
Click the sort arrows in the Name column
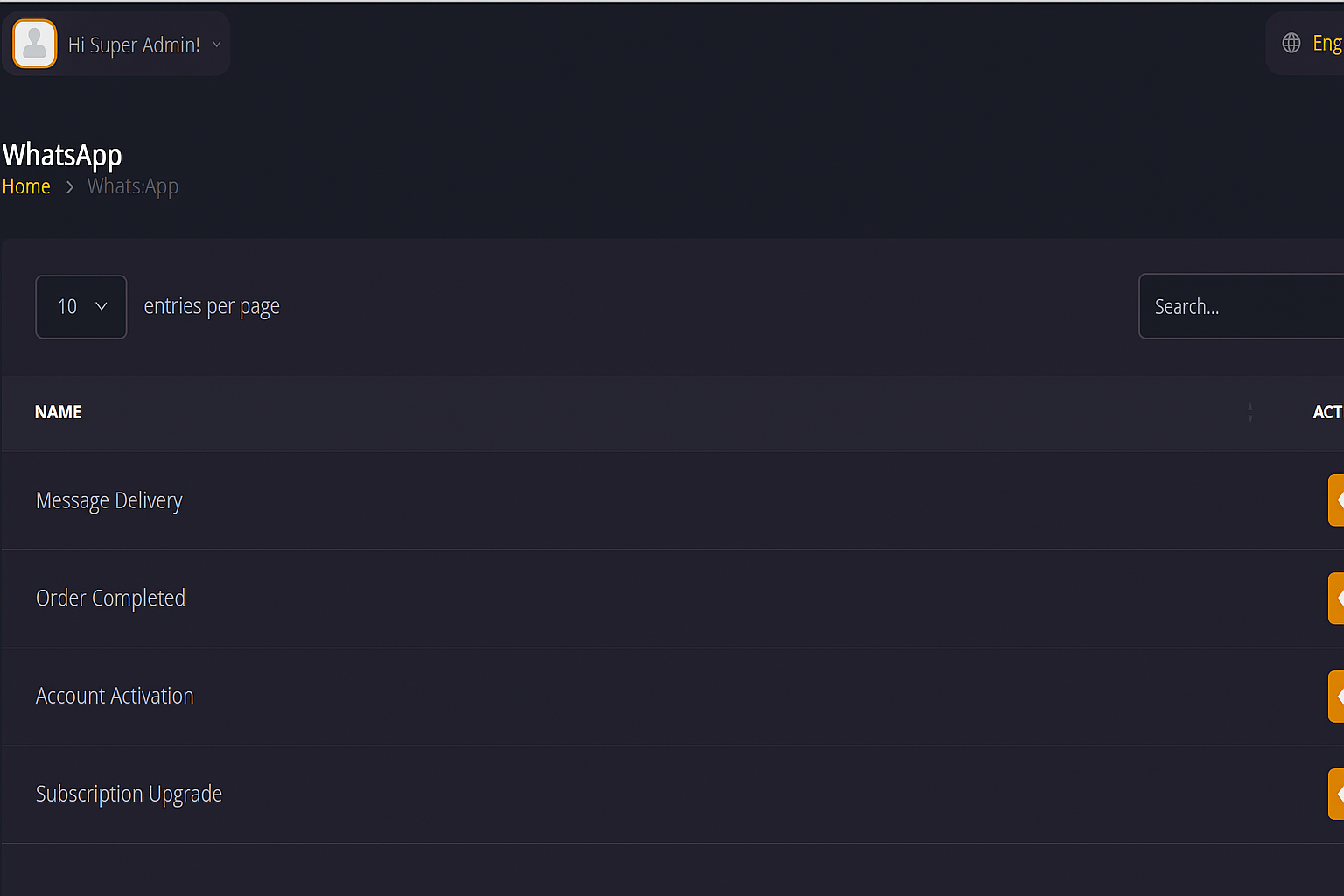[x=1249, y=412]
